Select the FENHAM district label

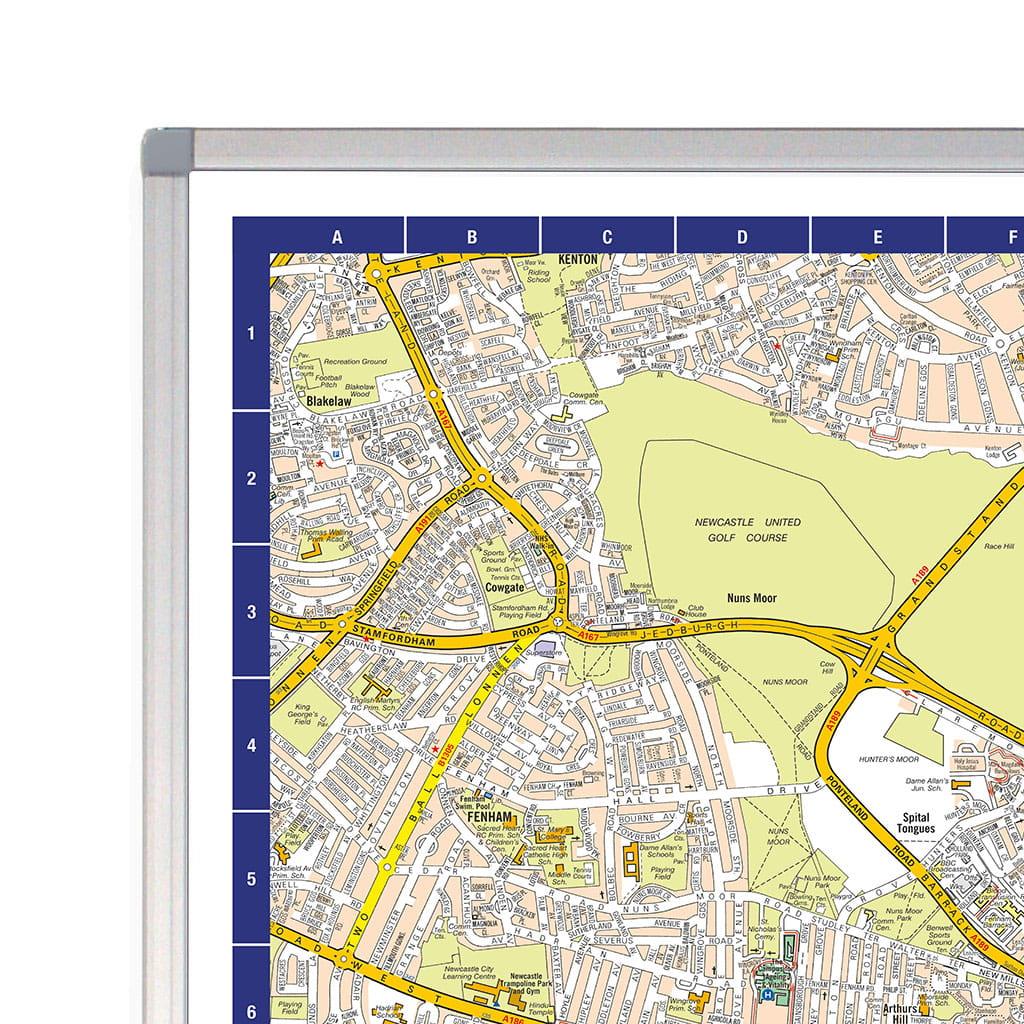(490, 817)
